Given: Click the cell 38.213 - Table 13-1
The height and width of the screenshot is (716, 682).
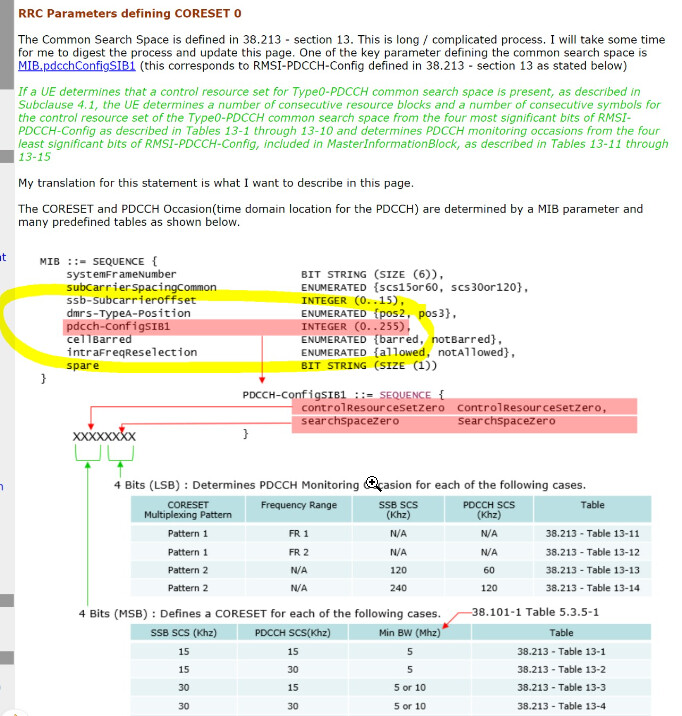Looking at the screenshot, I should pyautogui.click(x=561, y=652).
